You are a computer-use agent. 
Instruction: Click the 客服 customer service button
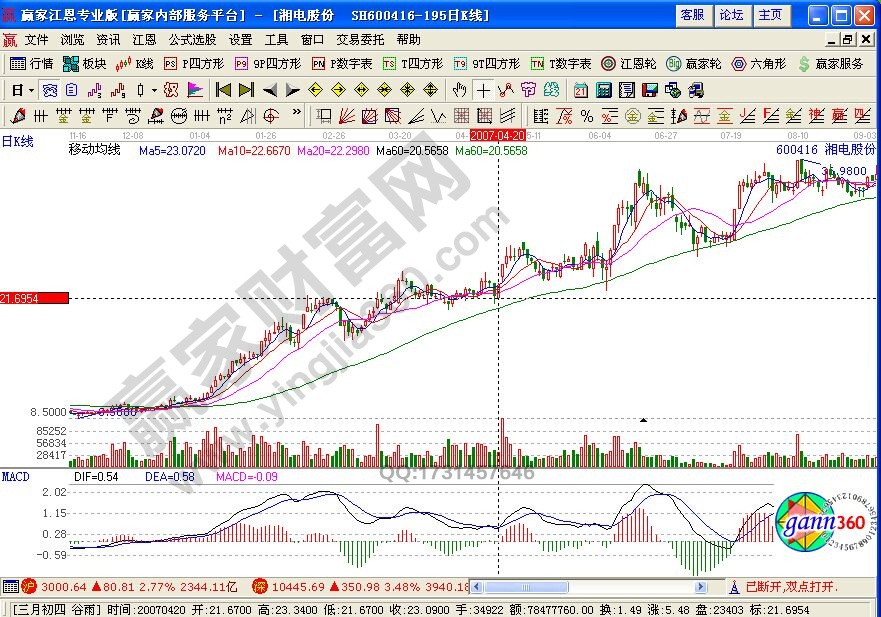click(694, 15)
